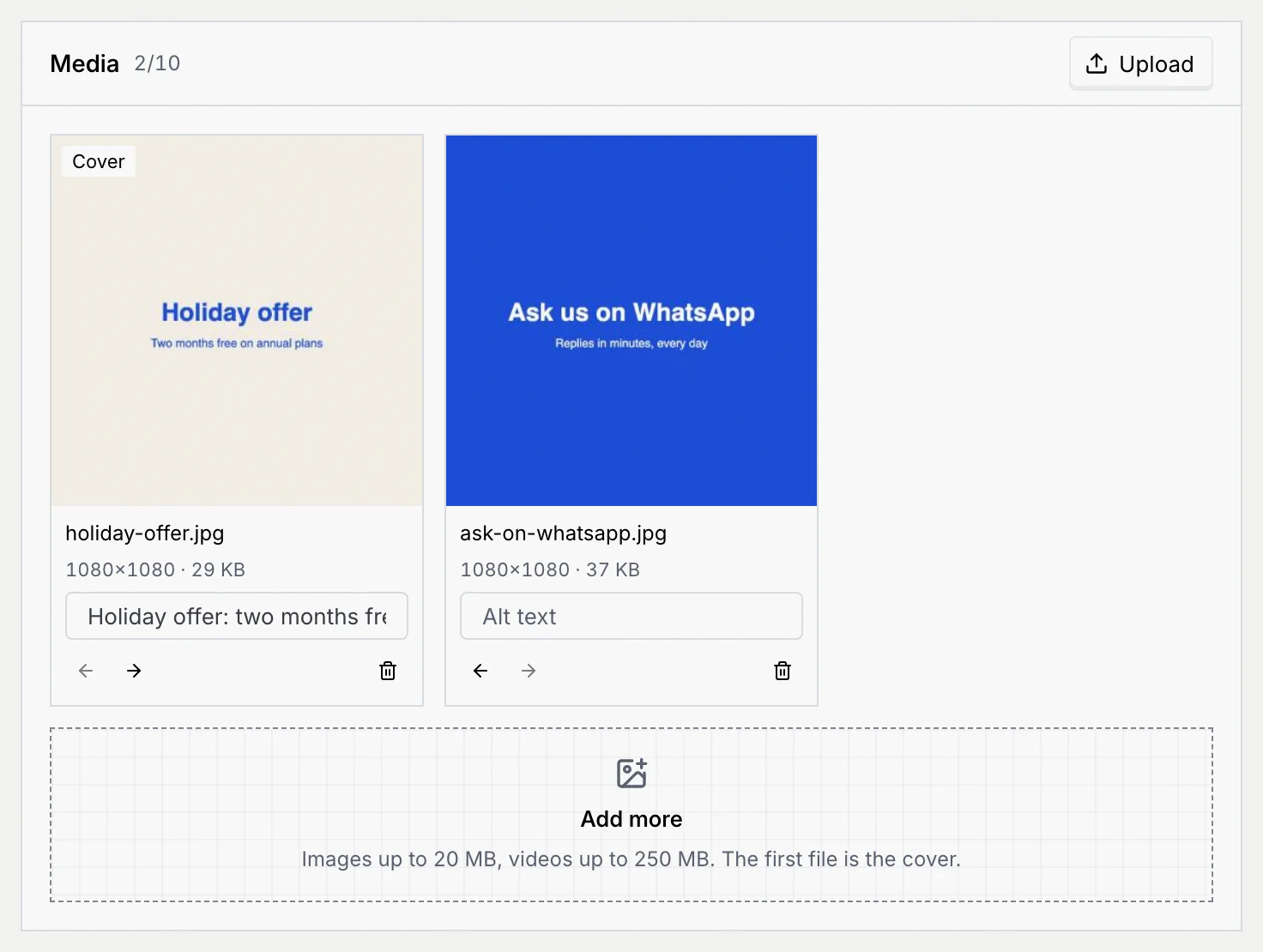This screenshot has height=952, width=1263.
Task: Click the Upload button
Action: pos(1140,63)
